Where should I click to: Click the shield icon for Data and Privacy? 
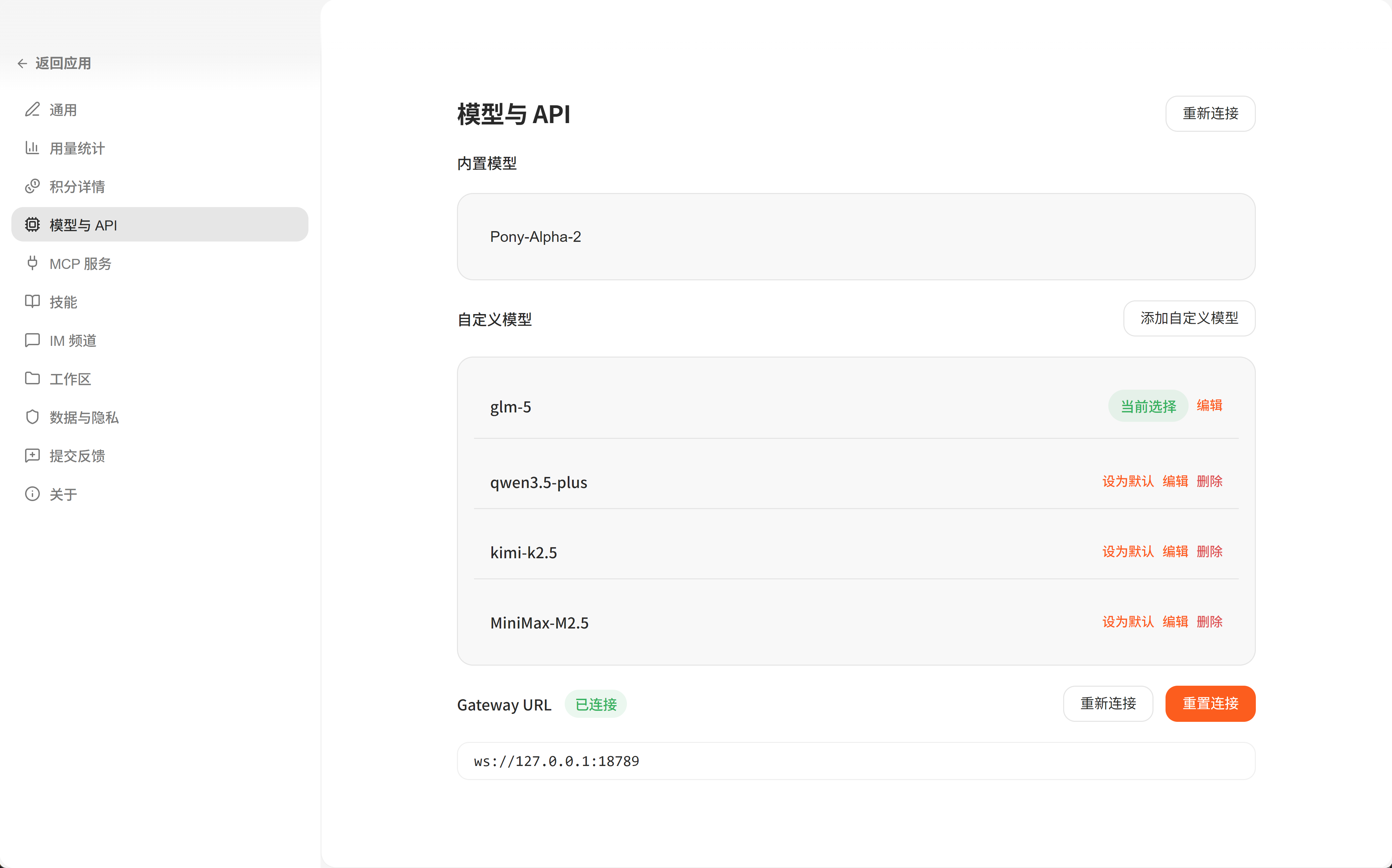[32, 417]
